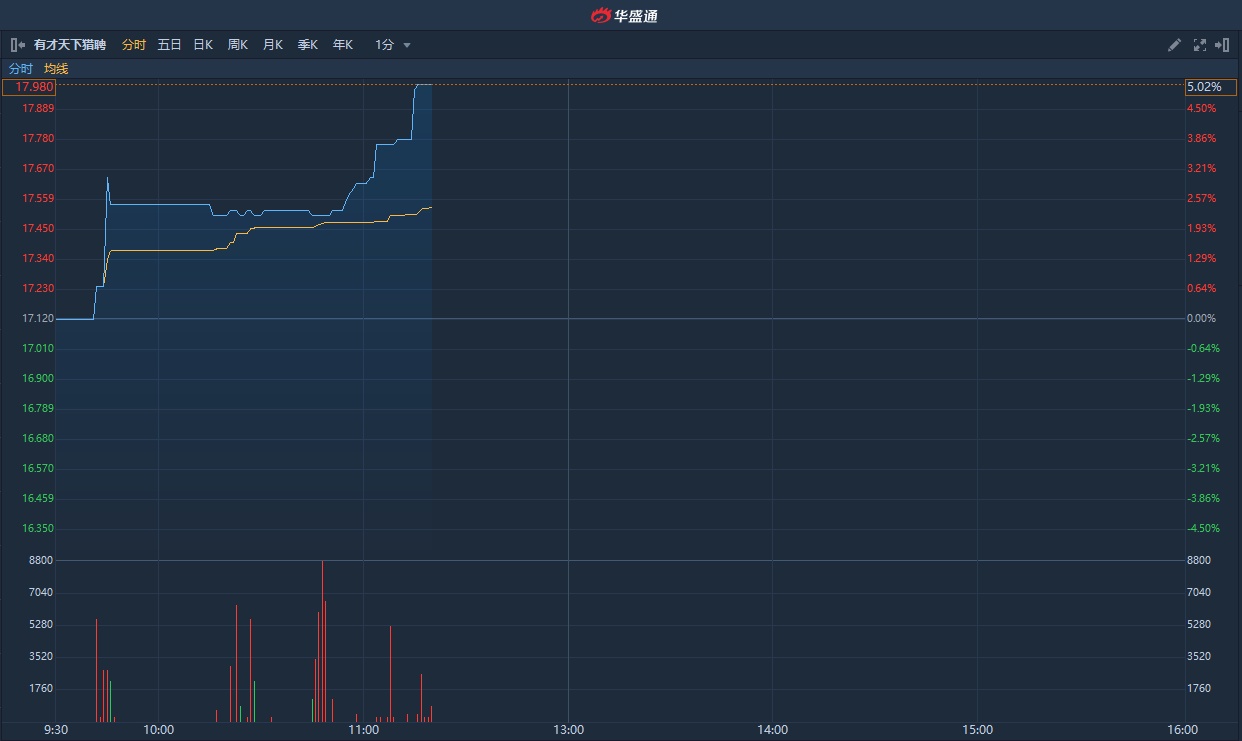
Task: Click the -3.21% percent axis label
Action: (x=1203, y=468)
